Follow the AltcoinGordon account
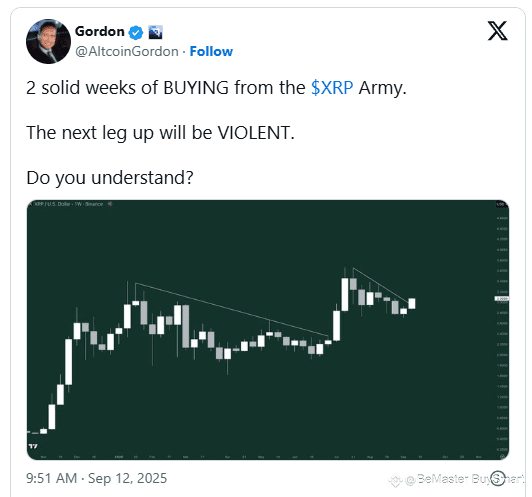Image resolution: width=532 pixels, height=497 pixels. pos(211,52)
